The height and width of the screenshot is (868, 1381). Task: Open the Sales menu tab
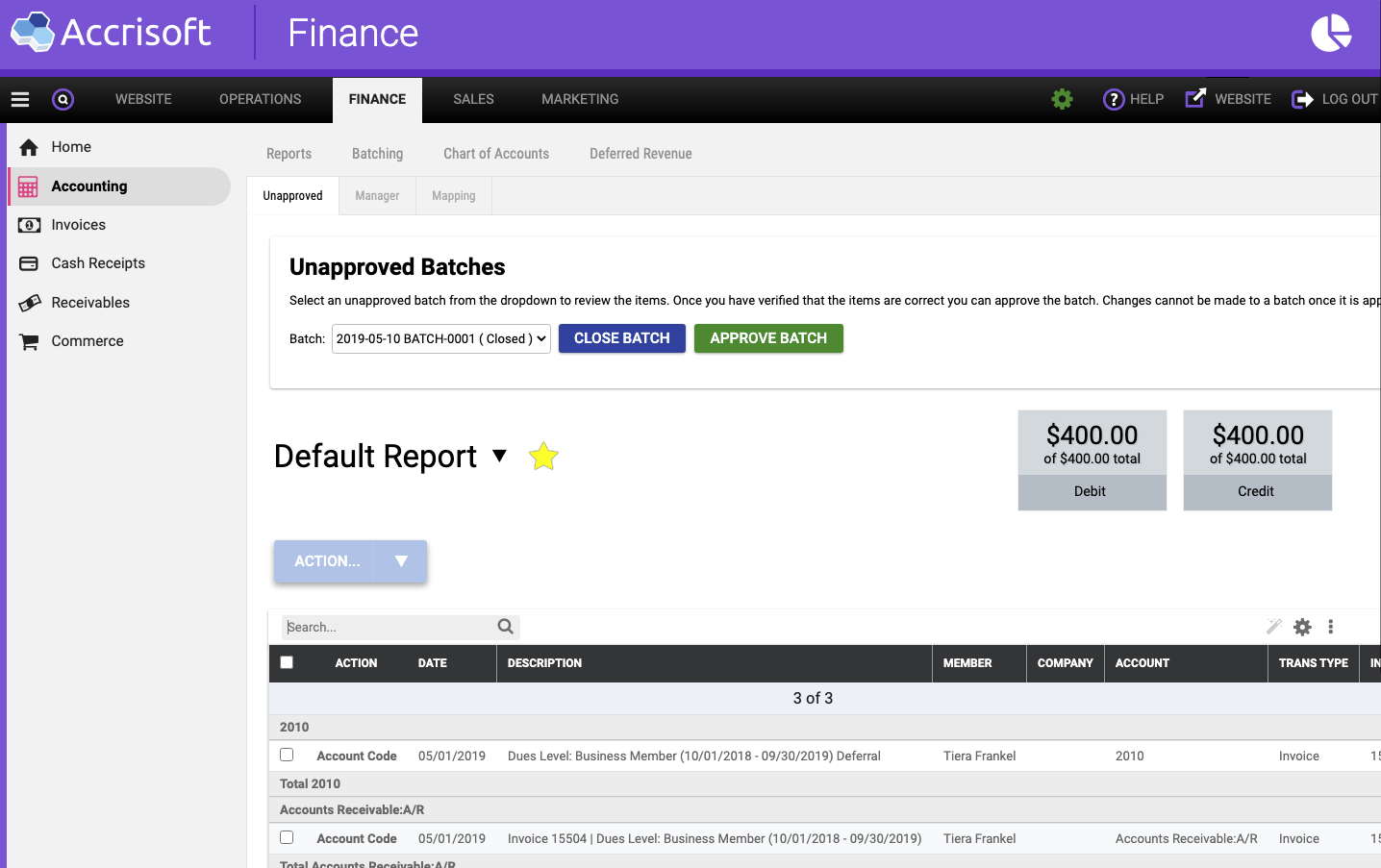click(x=473, y=99)
